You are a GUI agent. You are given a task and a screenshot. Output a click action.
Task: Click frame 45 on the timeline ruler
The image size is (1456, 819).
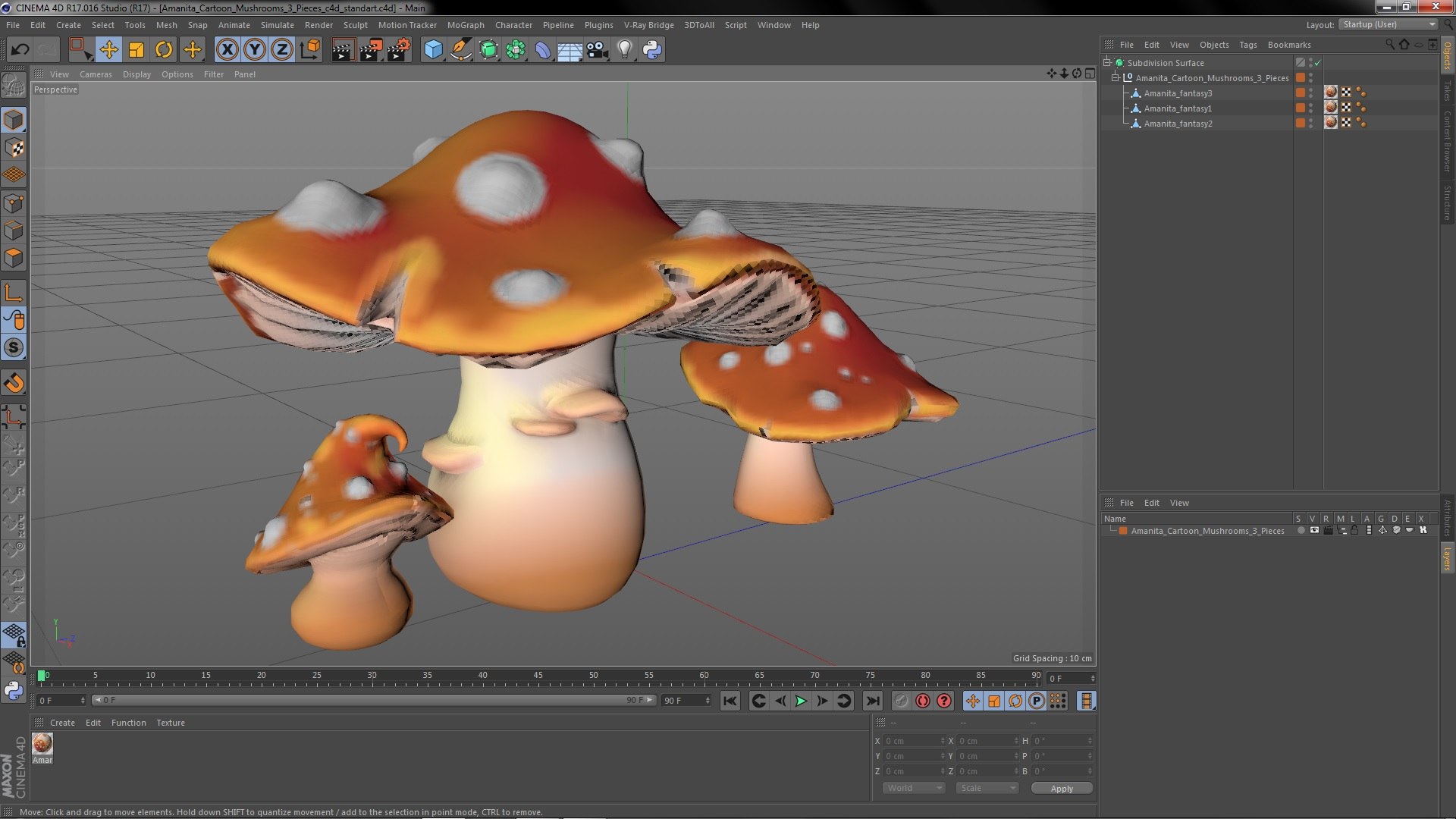(538, 675)
